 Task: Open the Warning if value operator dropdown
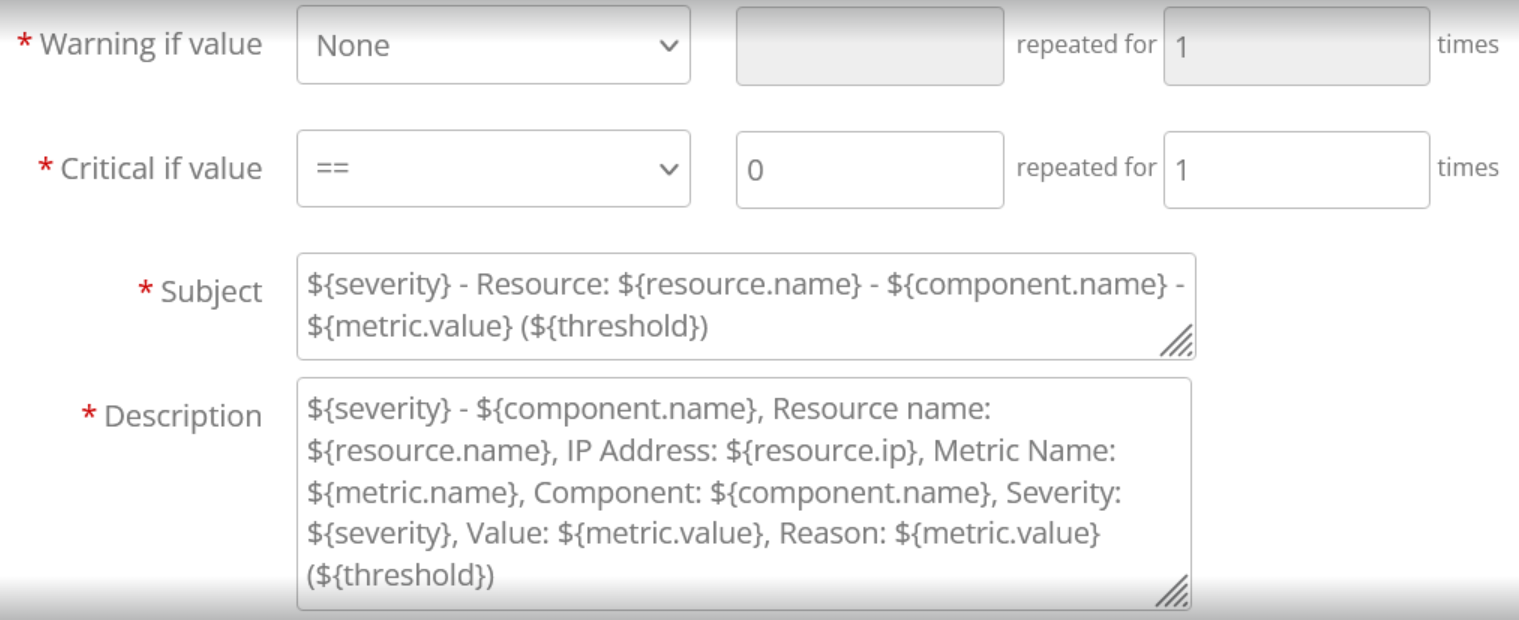493,45
